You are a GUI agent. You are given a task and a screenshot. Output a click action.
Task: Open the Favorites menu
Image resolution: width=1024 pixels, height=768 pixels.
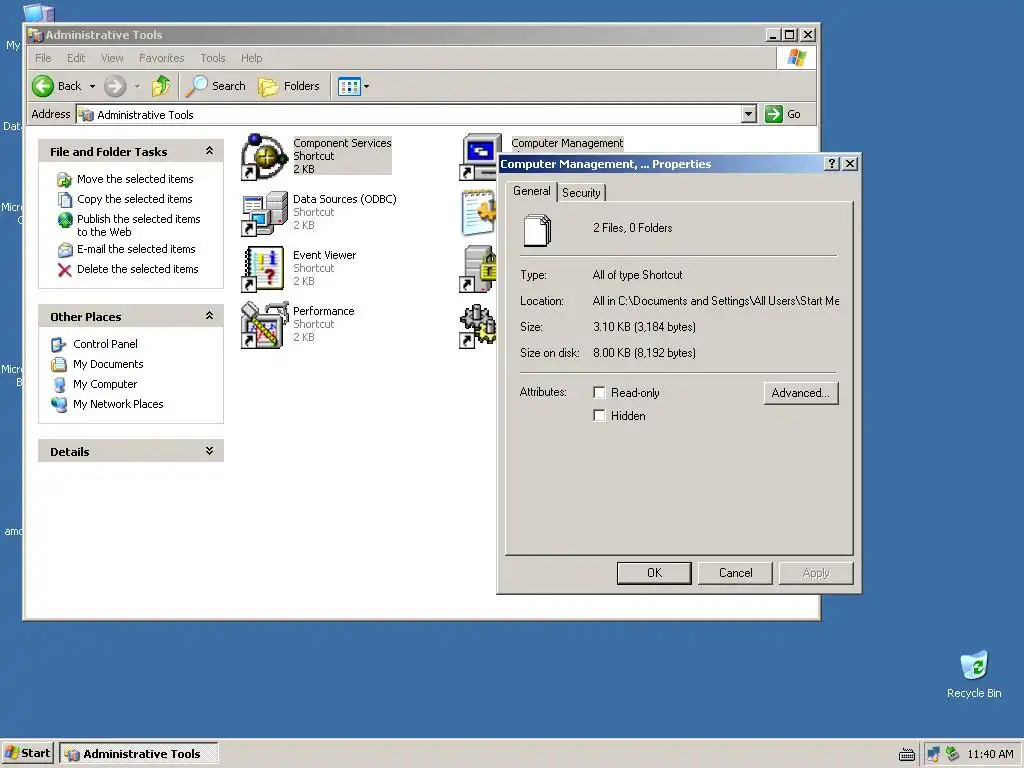coord(161,58)
